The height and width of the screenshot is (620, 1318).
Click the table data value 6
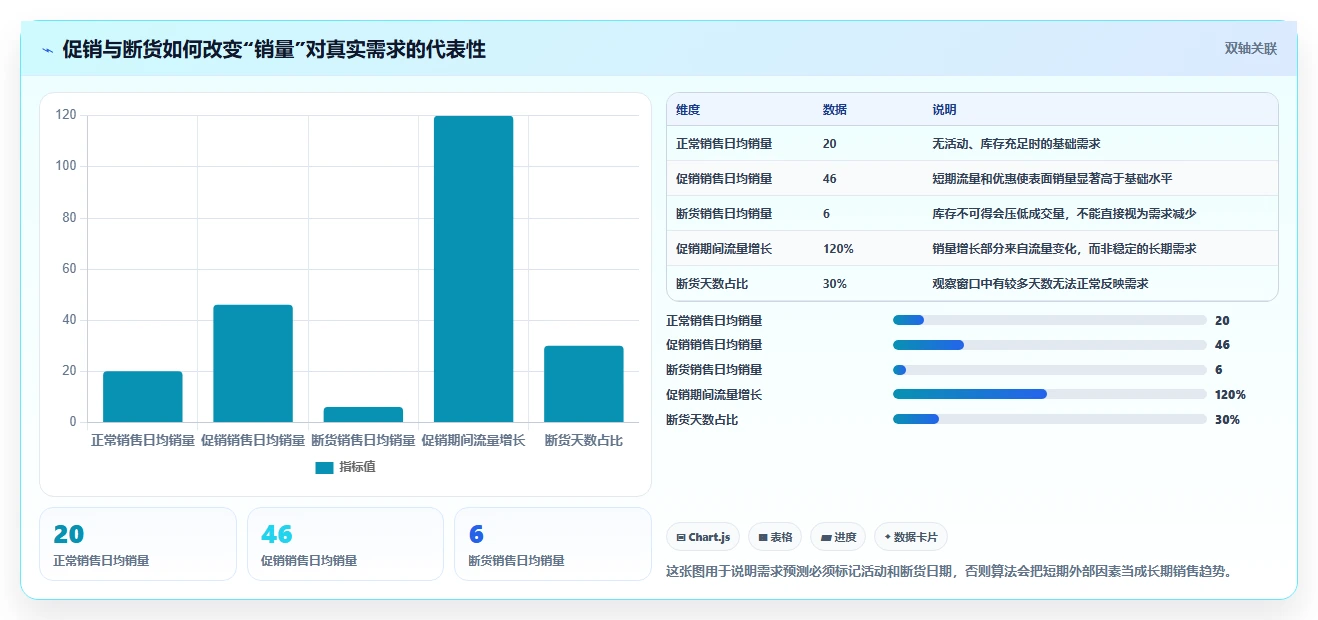pyautogui.click(x=826, y=214)
